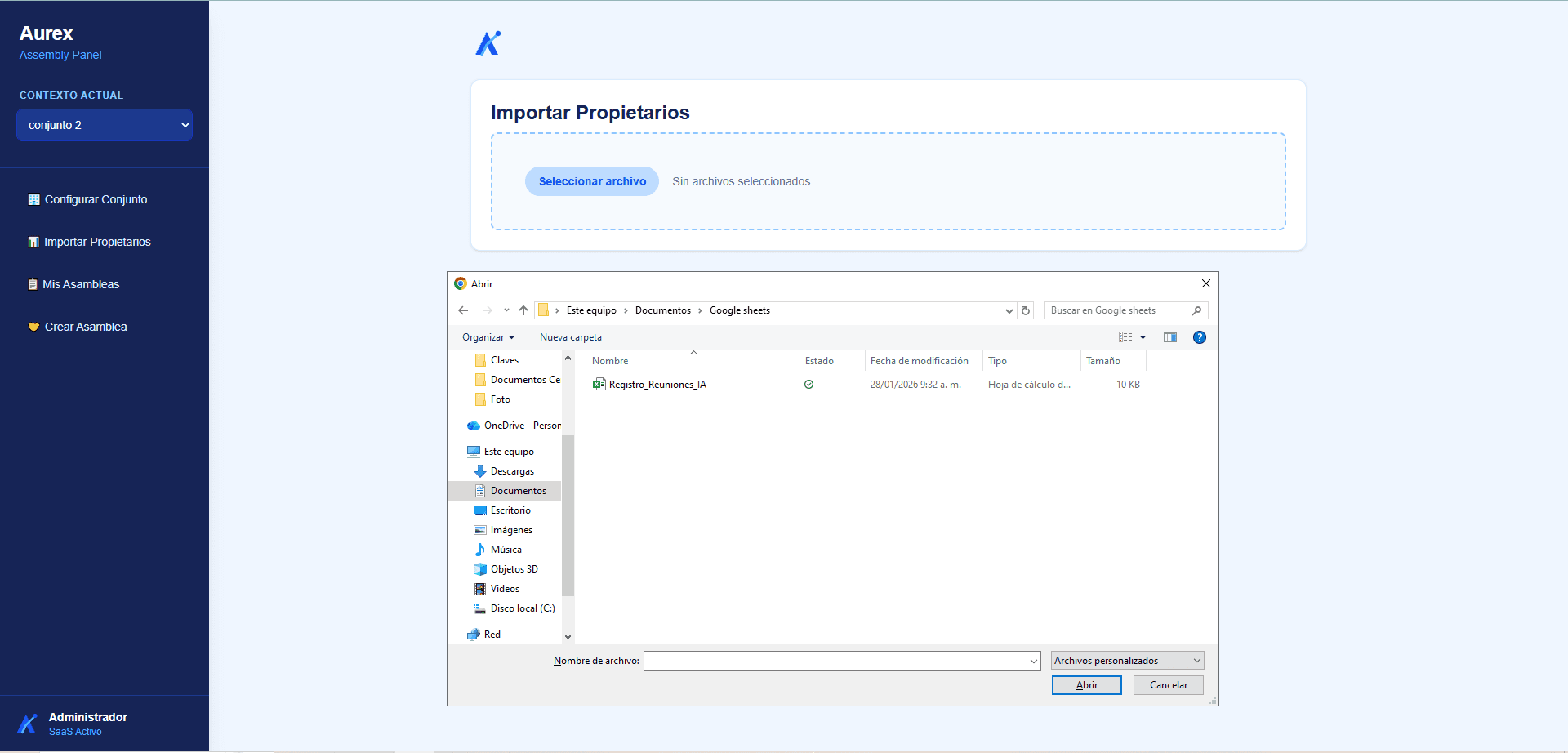Go up one folder level with up arrow
Image resolution: width=1568 pixels, height=753 pixels.
pyautogui.click(x=523, y=310)
